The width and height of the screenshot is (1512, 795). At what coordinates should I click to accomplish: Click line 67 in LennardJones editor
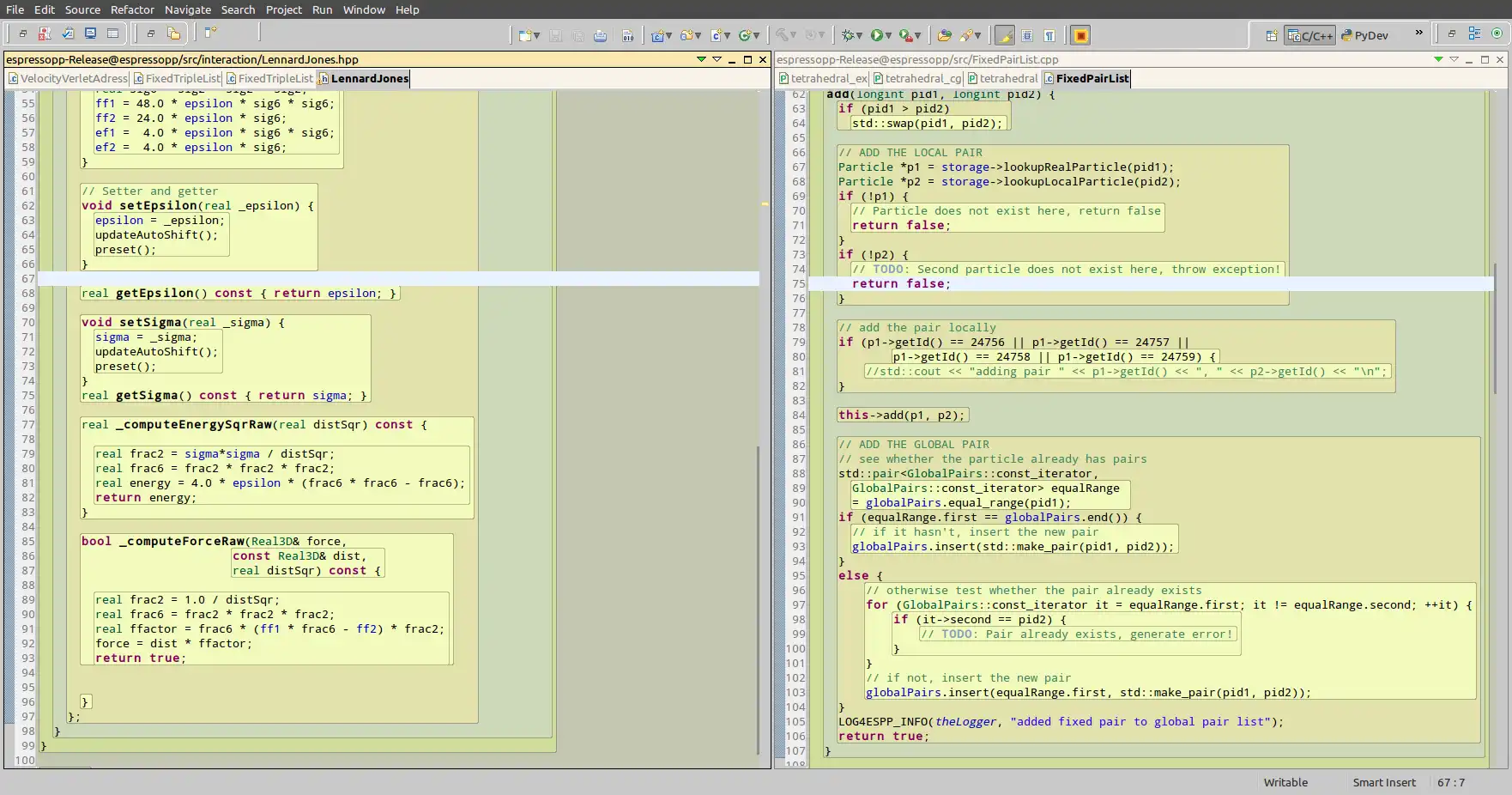pos(399,278)
